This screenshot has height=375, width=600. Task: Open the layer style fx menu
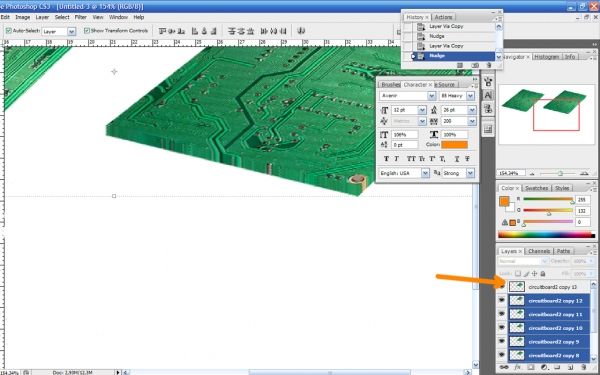517,367
